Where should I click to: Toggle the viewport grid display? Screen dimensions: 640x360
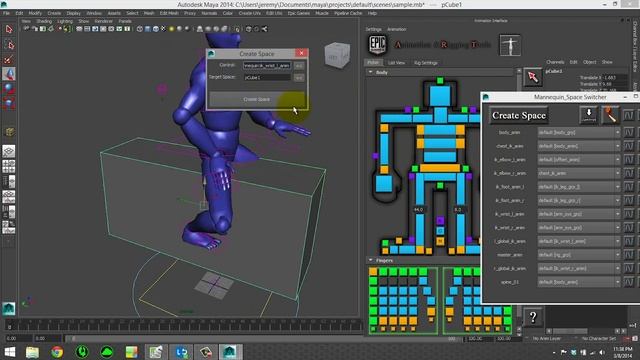(79, 29)
